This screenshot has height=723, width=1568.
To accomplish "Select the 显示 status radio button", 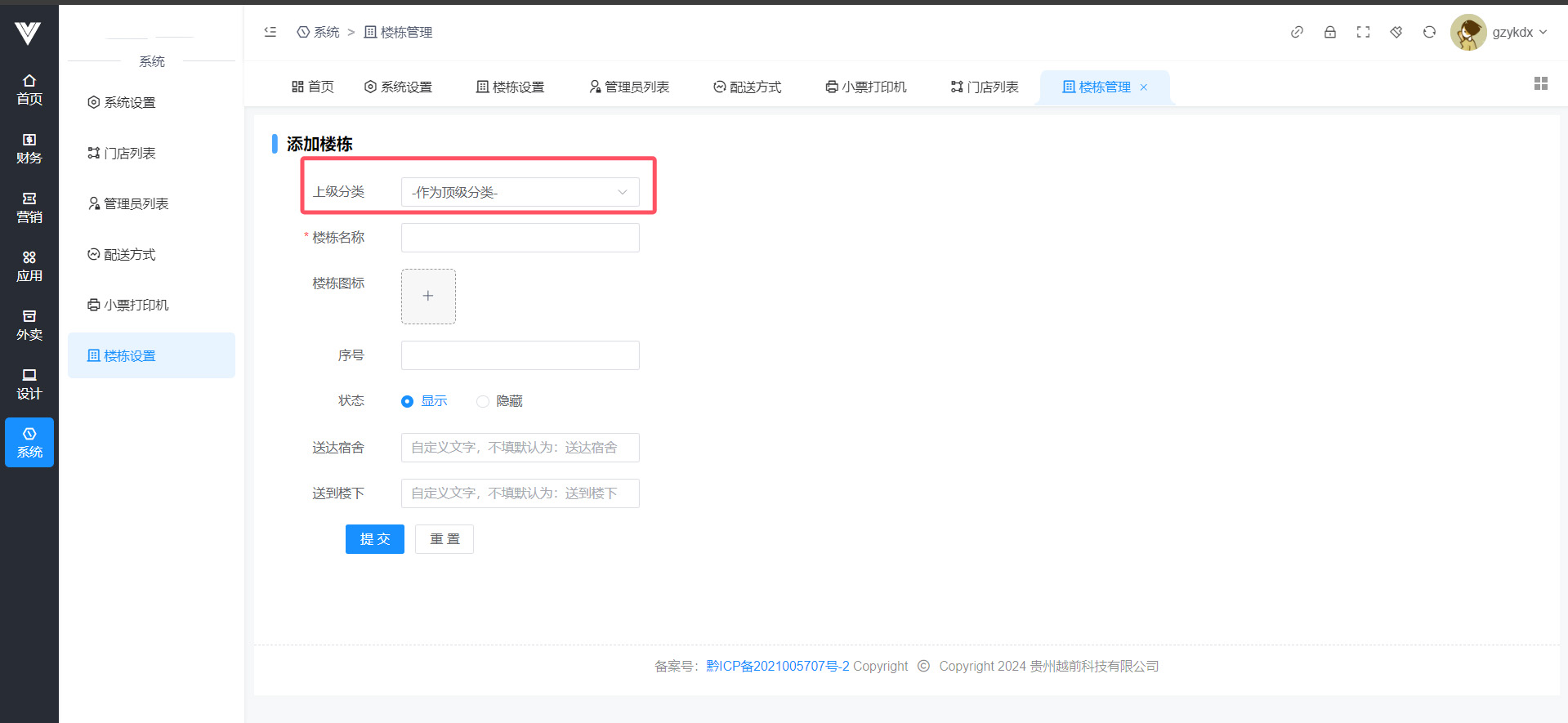I will tap(408, 401).
